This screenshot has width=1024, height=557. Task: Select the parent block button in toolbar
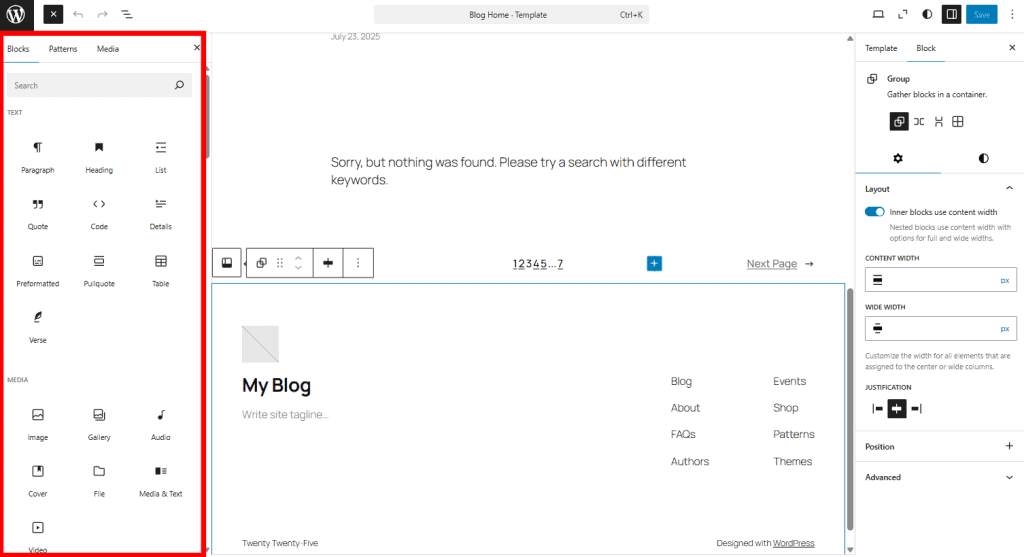(x=227, y=263)
